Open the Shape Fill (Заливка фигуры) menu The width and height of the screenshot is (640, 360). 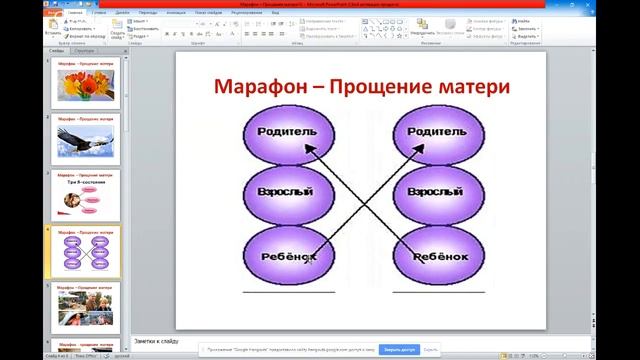tap(486, 21)
